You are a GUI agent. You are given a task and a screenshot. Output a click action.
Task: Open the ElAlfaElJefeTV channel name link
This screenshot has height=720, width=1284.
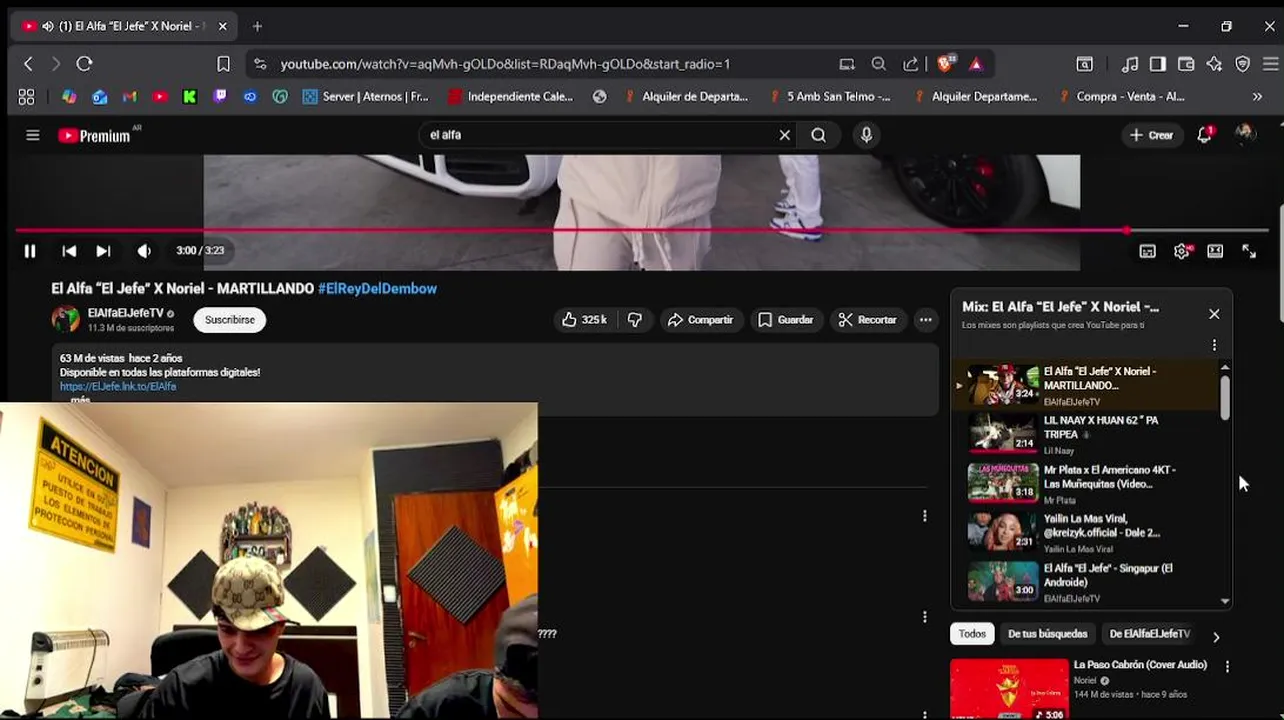point(125,313)
